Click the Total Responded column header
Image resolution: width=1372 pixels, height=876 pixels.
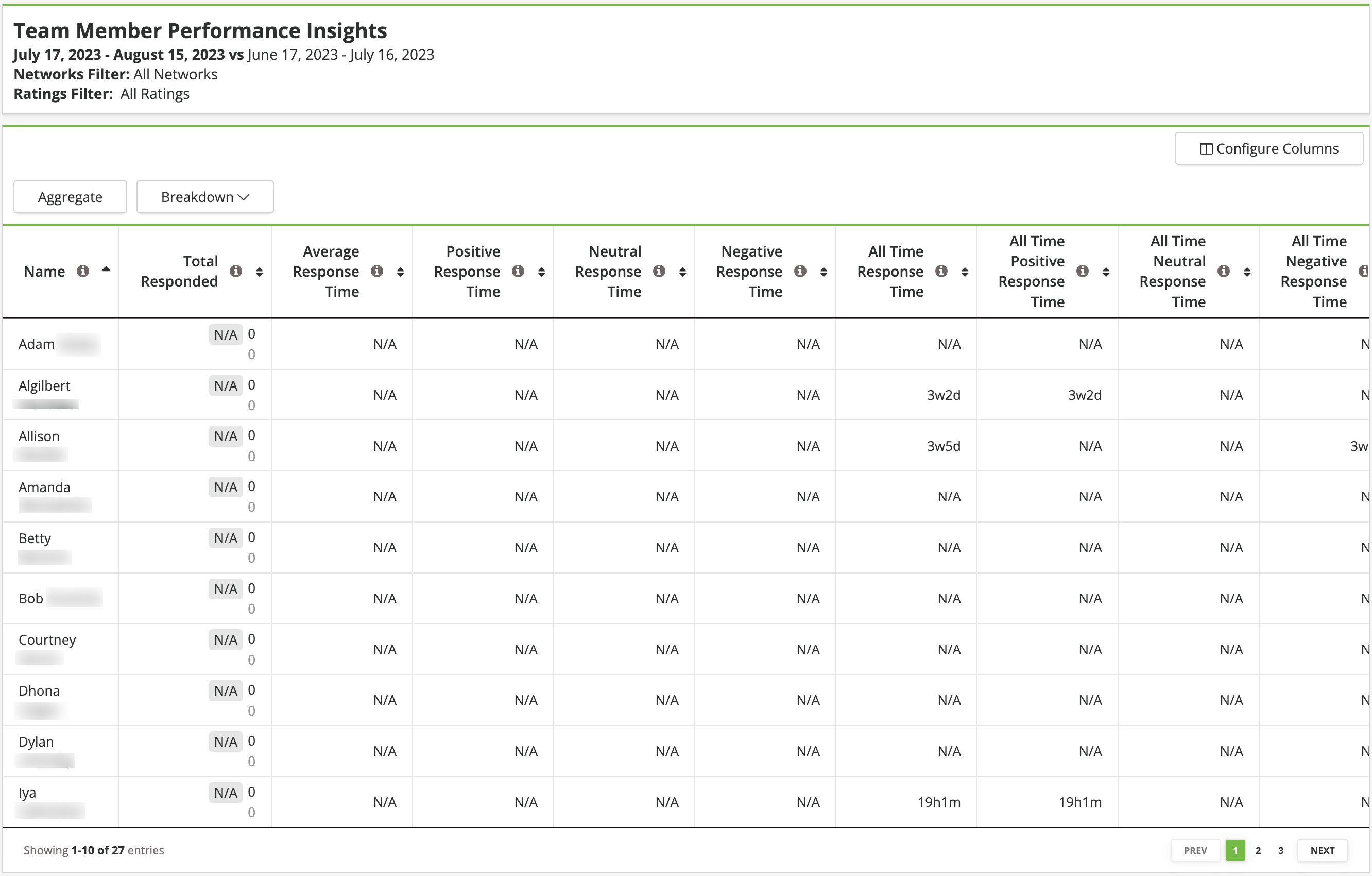point(179,271)
